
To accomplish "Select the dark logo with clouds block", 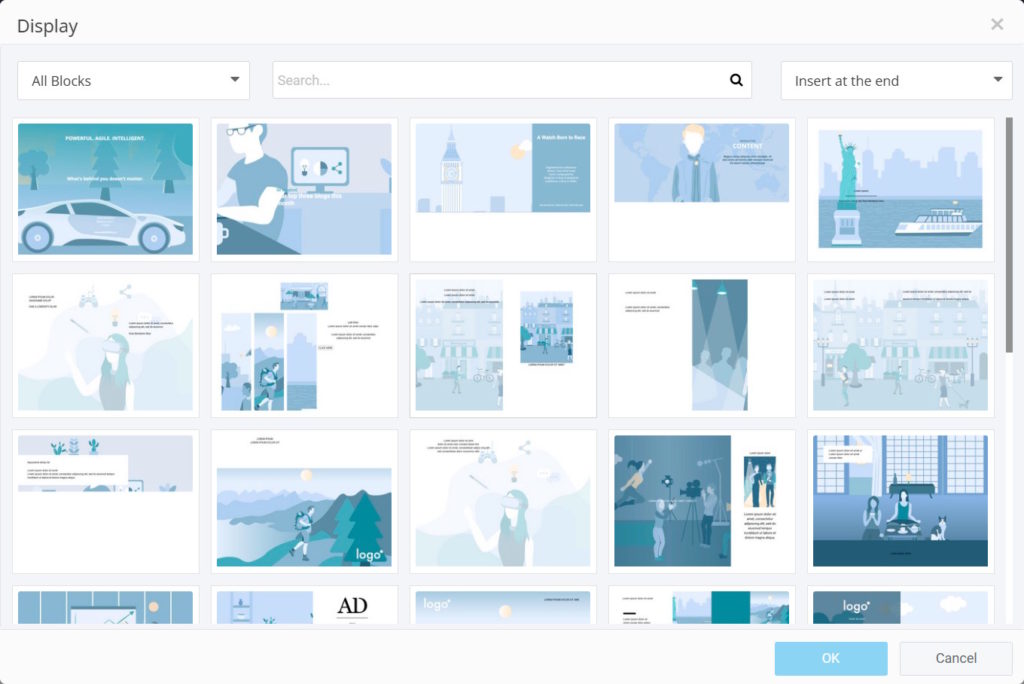I will [901, 606].
